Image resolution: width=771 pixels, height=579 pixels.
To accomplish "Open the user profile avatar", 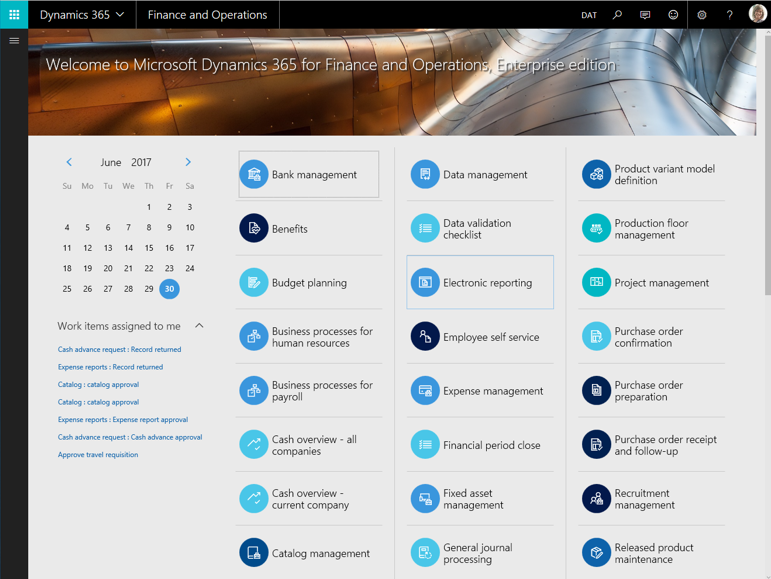I will tap(757, 14).
